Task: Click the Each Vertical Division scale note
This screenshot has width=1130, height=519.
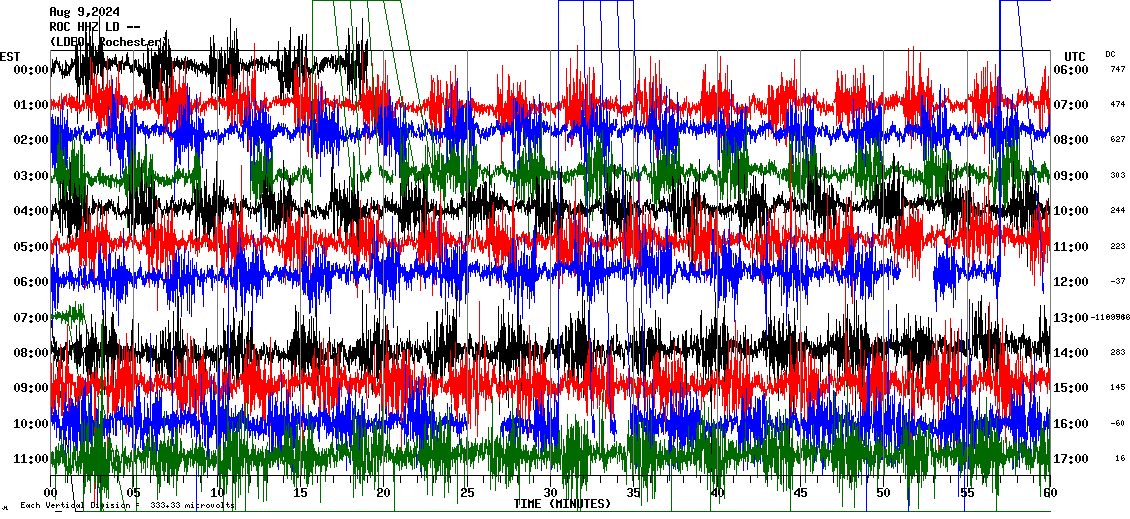Action: point(127,505)
